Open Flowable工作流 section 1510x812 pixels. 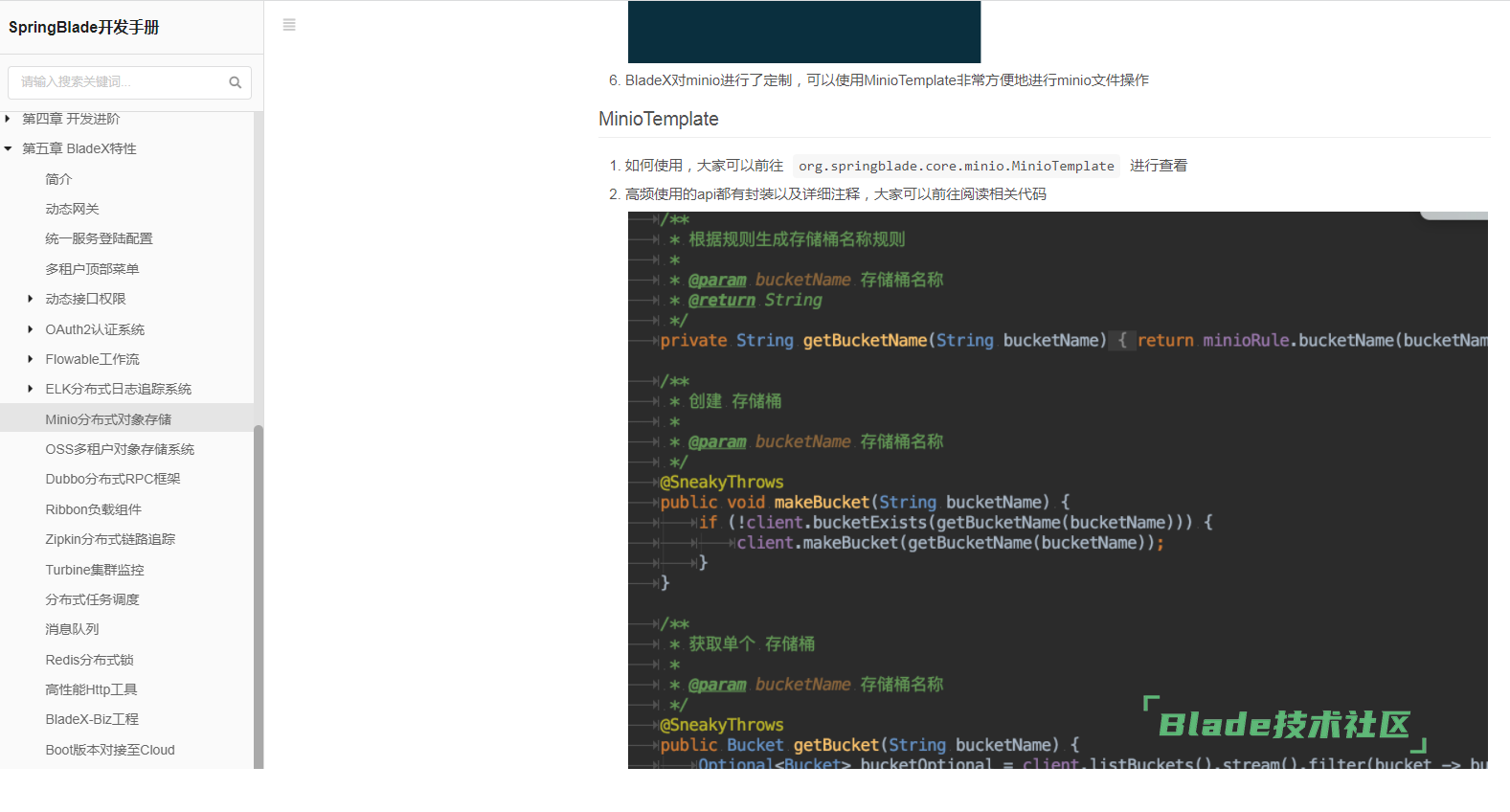(x=92, y=359)
